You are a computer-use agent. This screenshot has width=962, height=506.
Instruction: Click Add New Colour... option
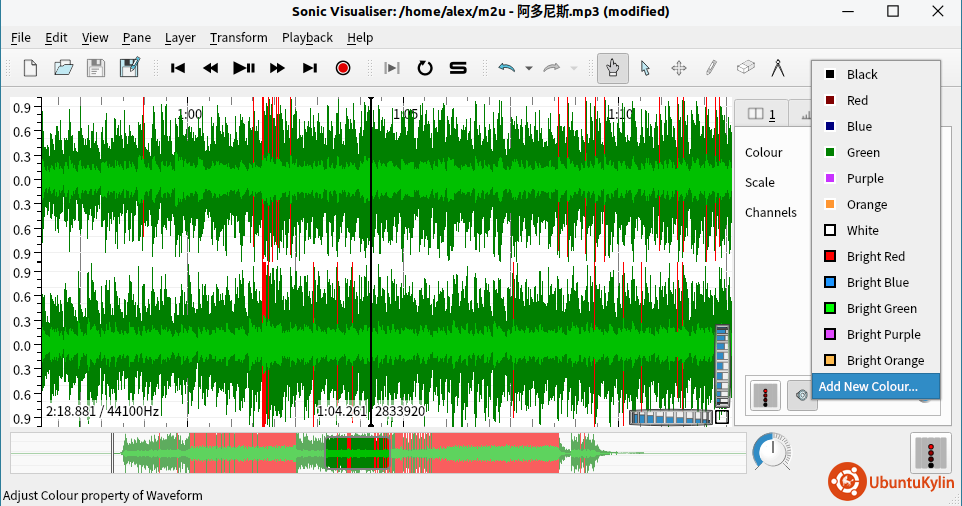click(868, 387)
